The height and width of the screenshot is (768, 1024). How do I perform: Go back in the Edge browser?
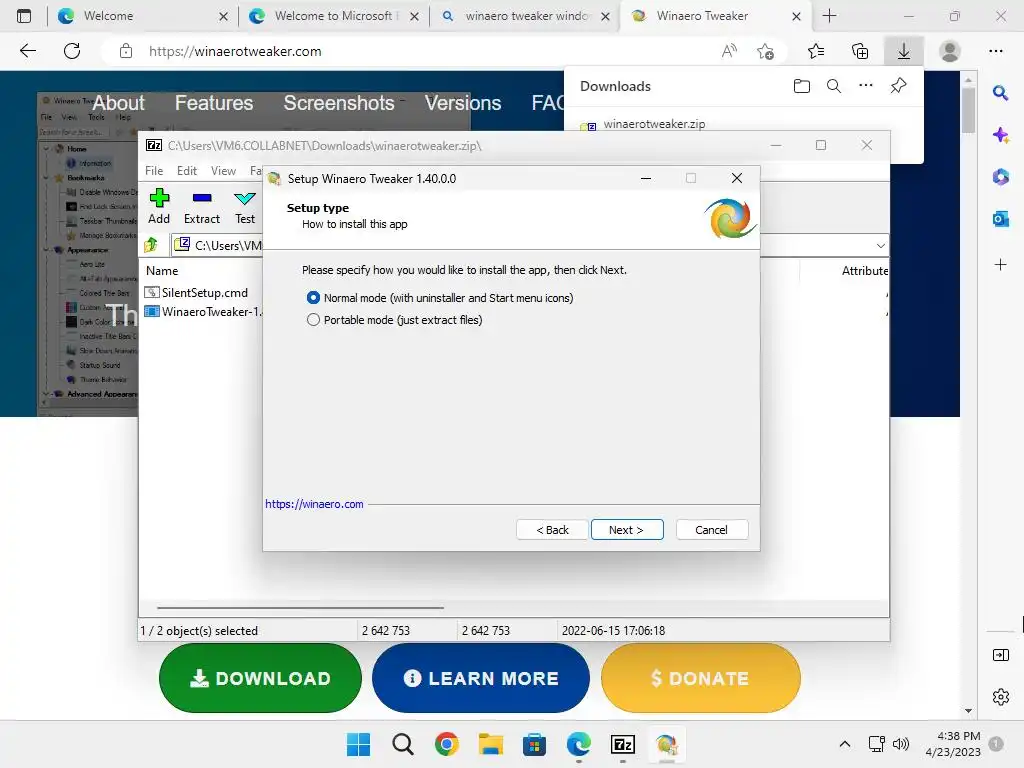pos(27,51)
